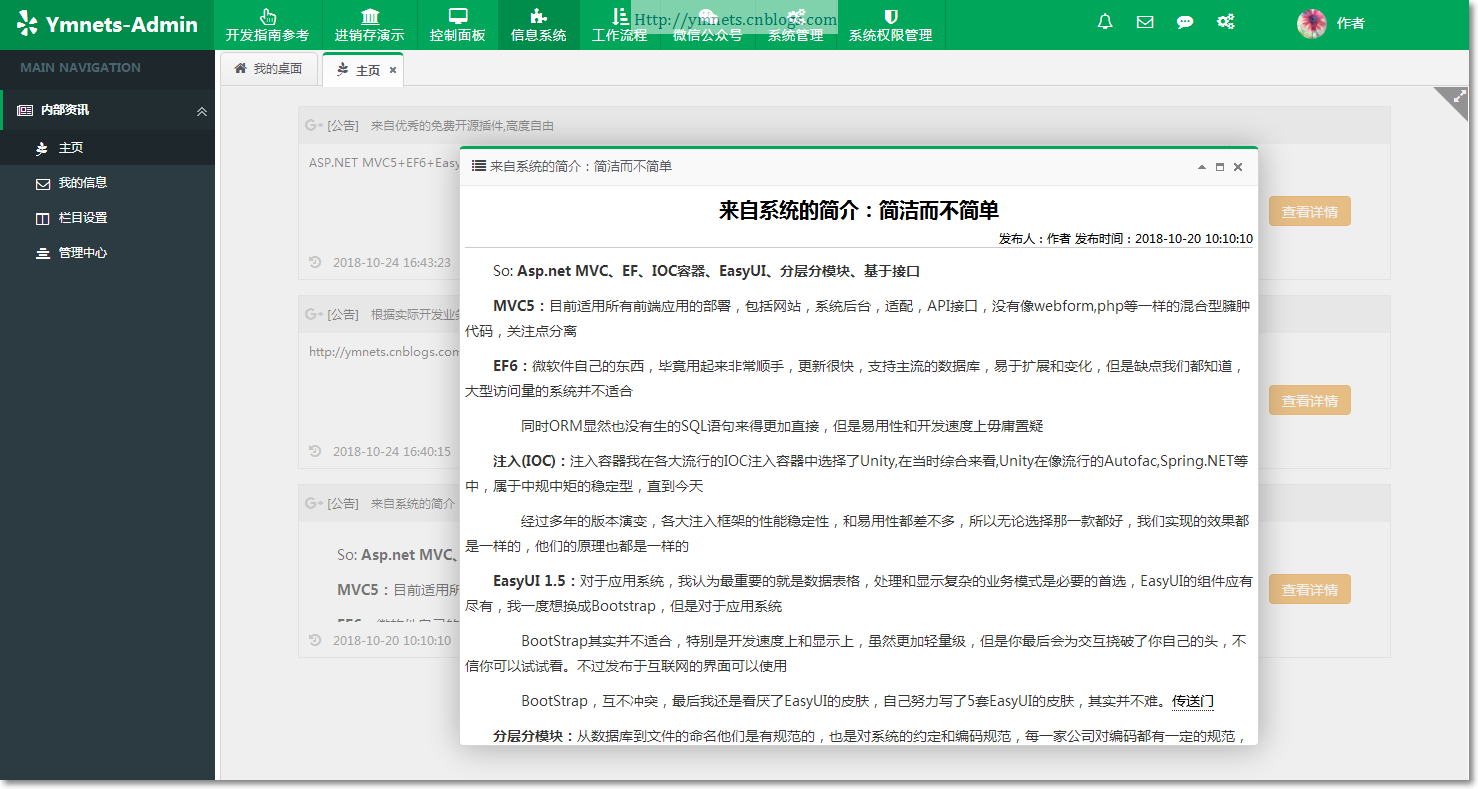Open the gears settings icon in header
Screen dimensions: 1478x789
(x=1225, y=22)
